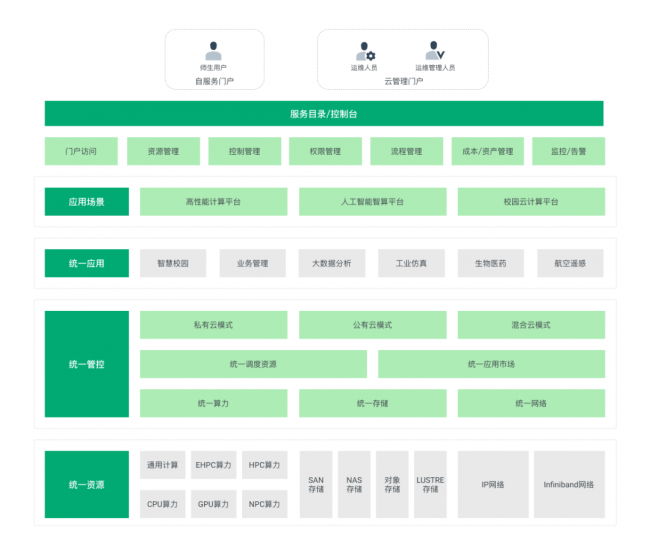Viewport: 650px width, 545px height.
Task: Select the 云管理门户 label
Action: [404, 81]
